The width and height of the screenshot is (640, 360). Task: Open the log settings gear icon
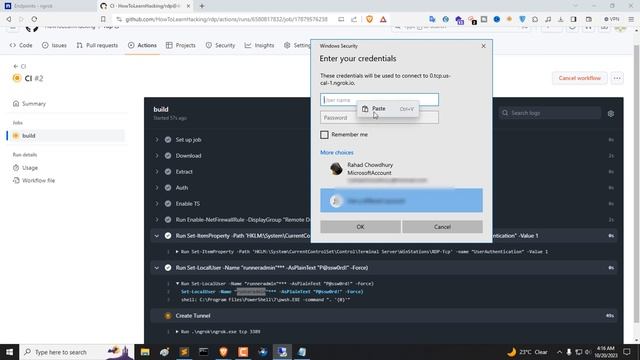(x=611, y=113)
